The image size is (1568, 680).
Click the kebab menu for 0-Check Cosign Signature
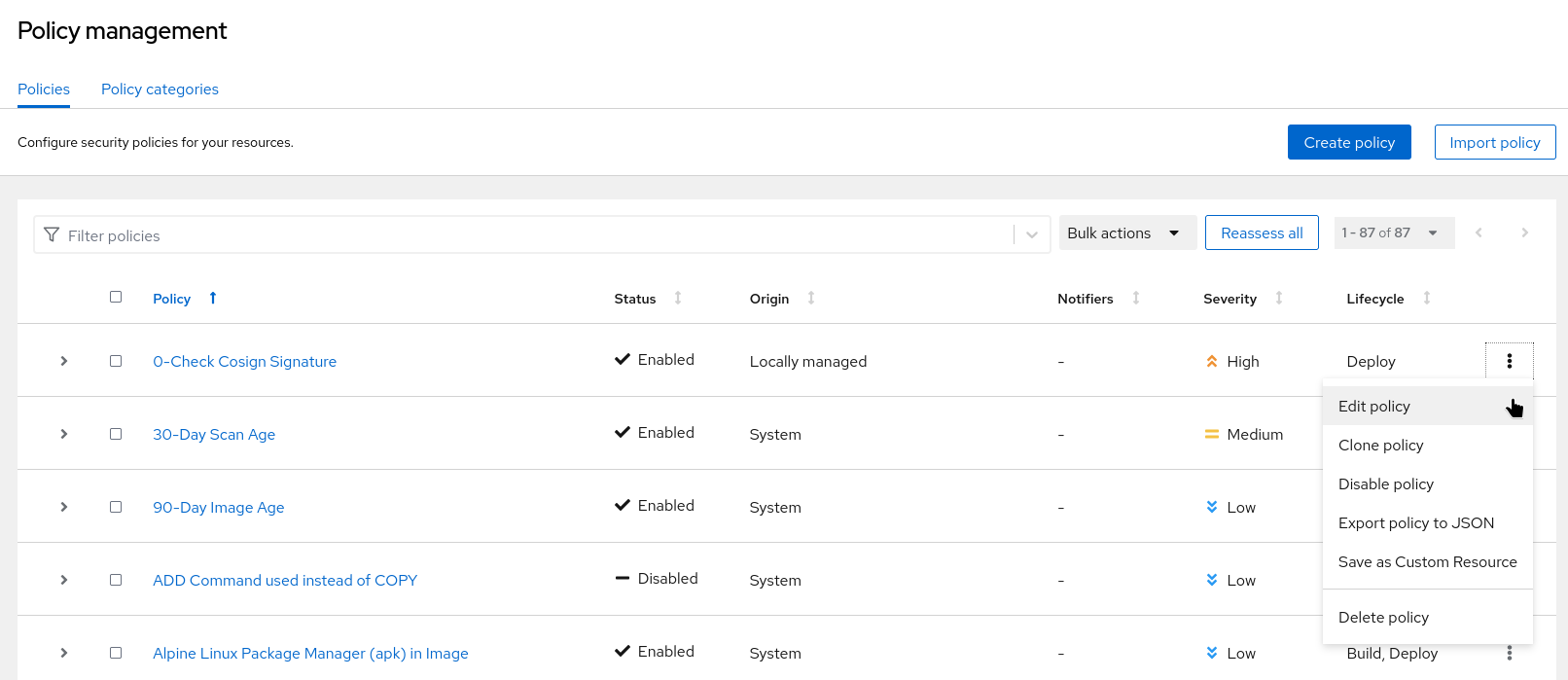(1509, 361)
